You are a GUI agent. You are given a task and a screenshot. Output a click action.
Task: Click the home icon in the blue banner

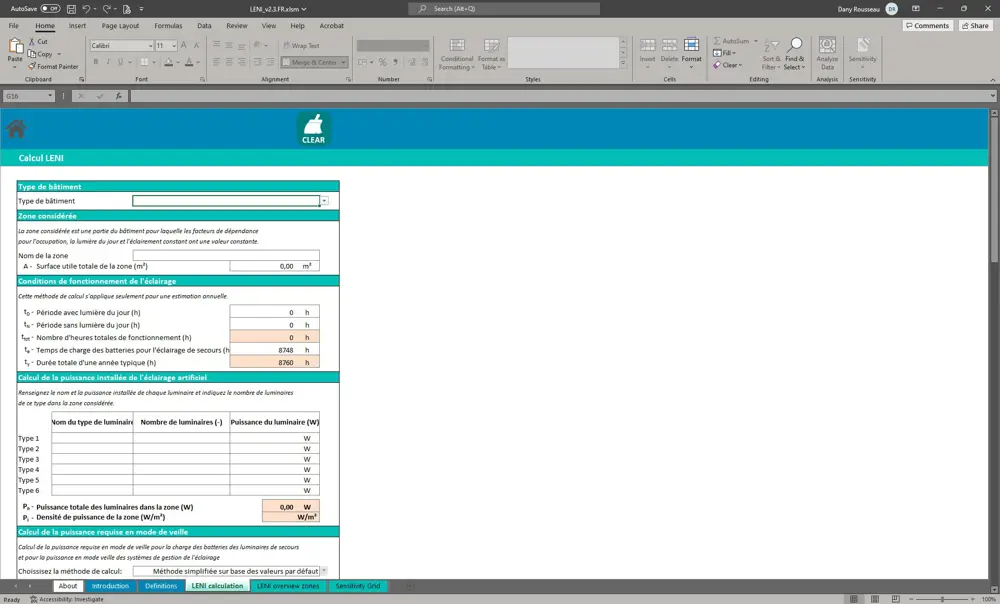pos(16,129)
